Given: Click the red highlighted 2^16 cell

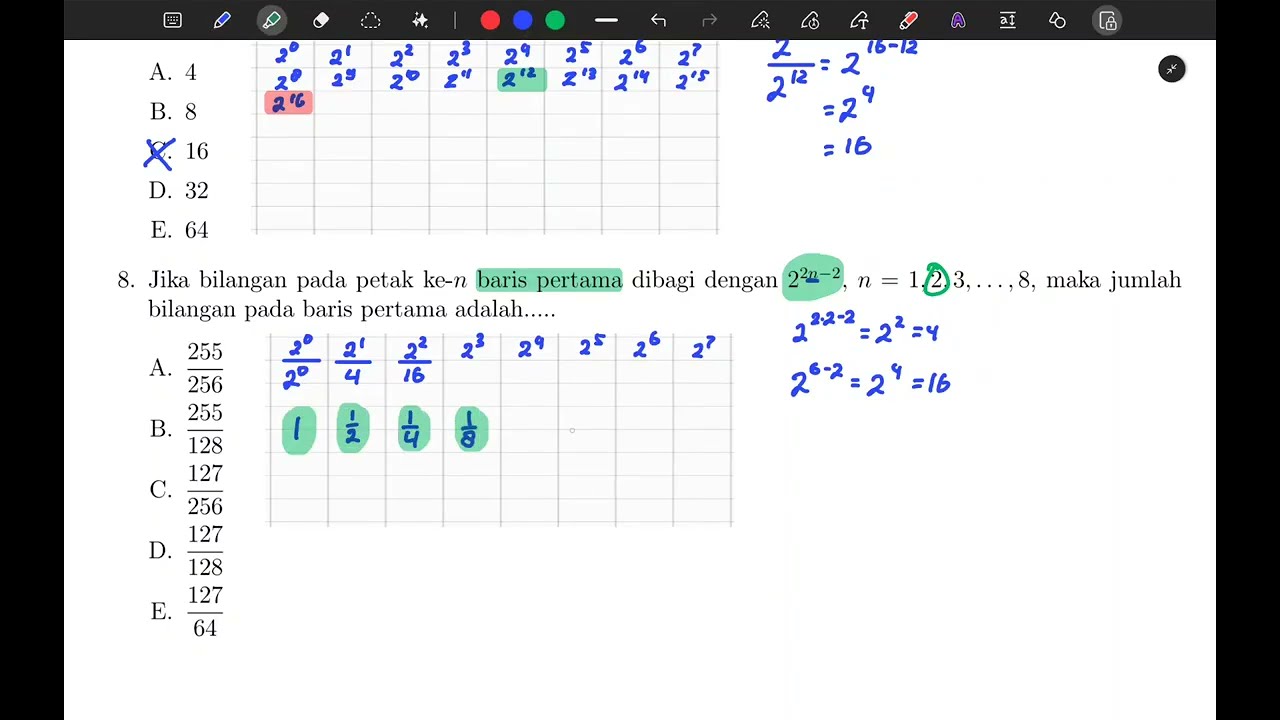Looking at the screenshot, I should pyautogui.click(x=288, y=102).
